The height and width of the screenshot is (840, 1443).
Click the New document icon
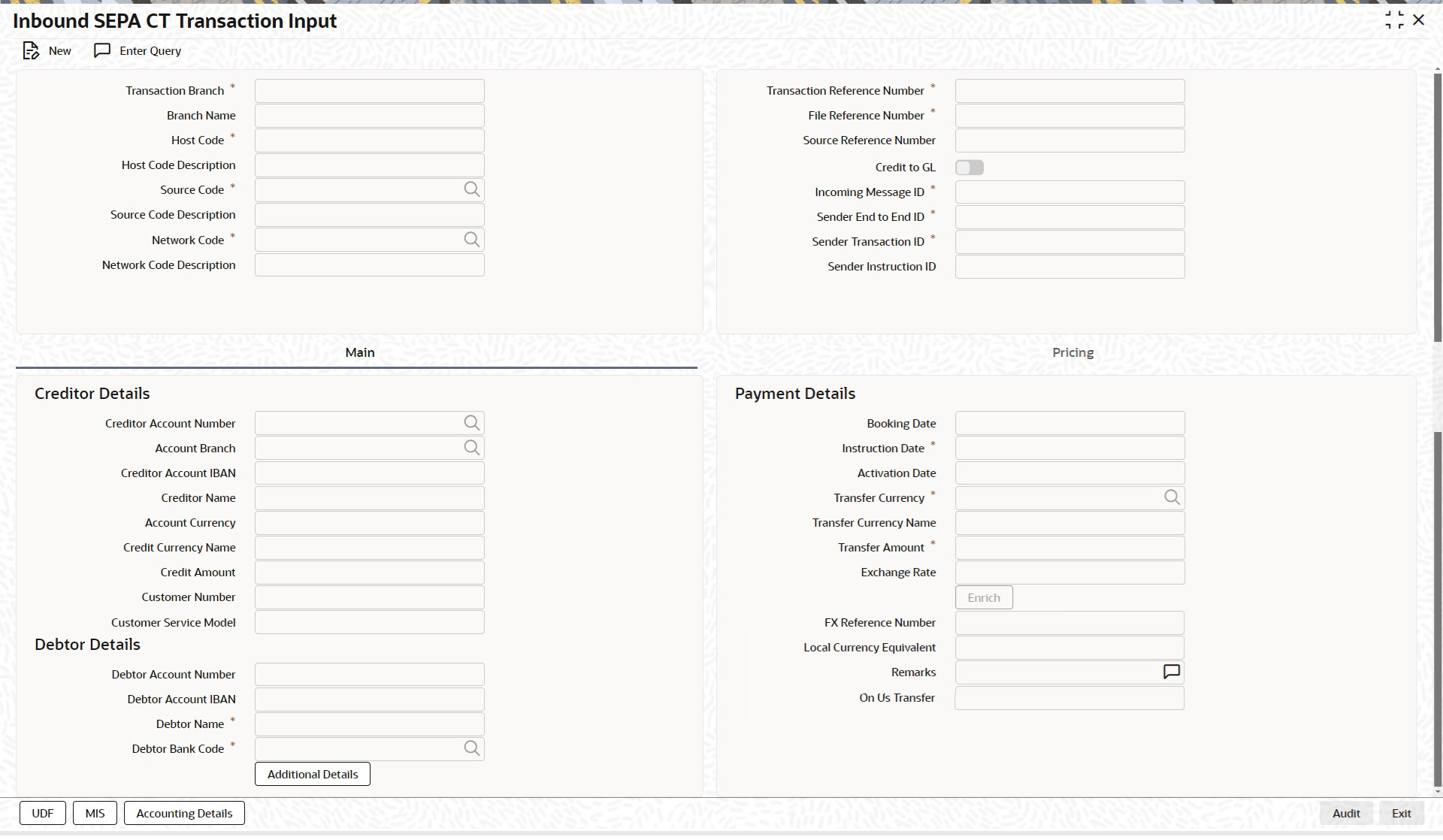click(x=31, y=51)
